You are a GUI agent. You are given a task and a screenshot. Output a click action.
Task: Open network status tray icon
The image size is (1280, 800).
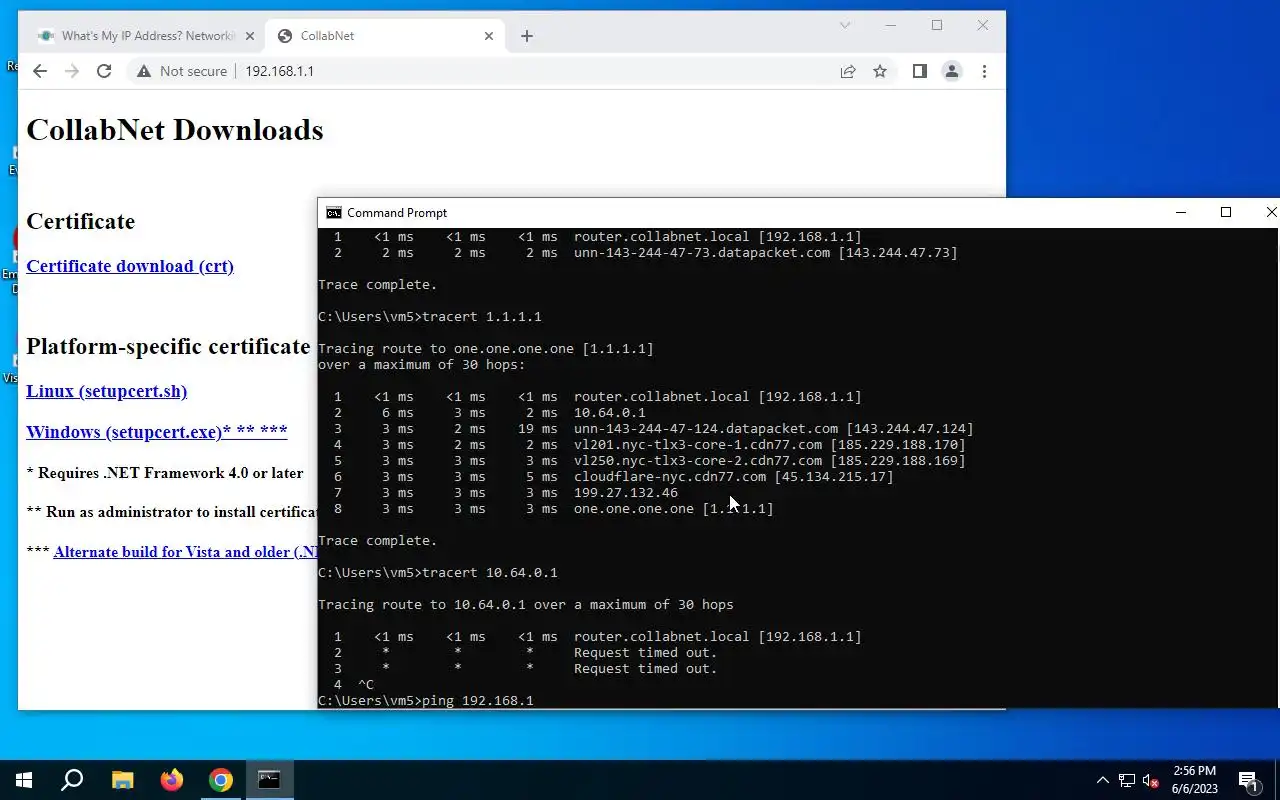[x=1127, y=780]
